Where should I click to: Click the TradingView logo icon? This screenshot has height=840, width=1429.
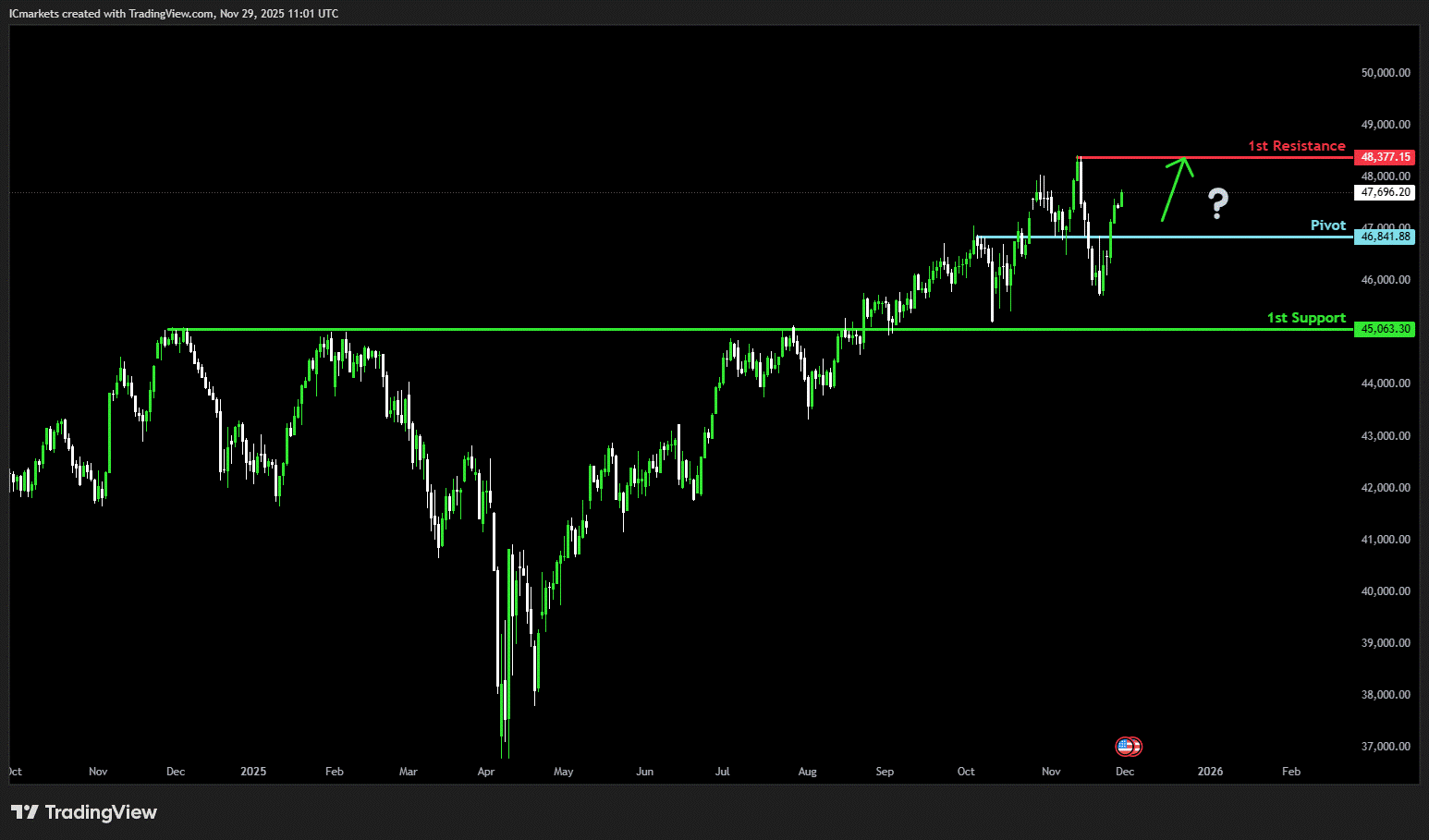click(25, 812)
